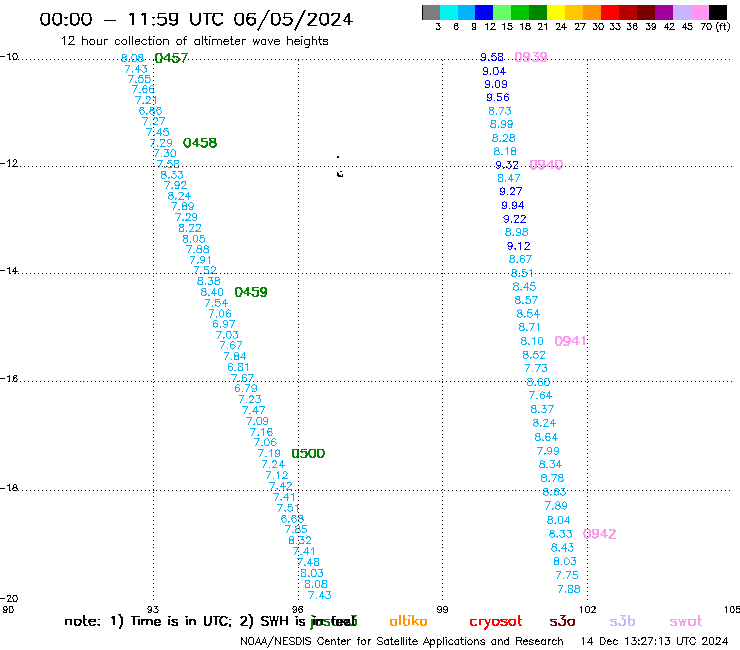The width and height of the screenshot is (740, 650).
Task: Click the date range title 06/05/2024
Action: click(293, 19)
